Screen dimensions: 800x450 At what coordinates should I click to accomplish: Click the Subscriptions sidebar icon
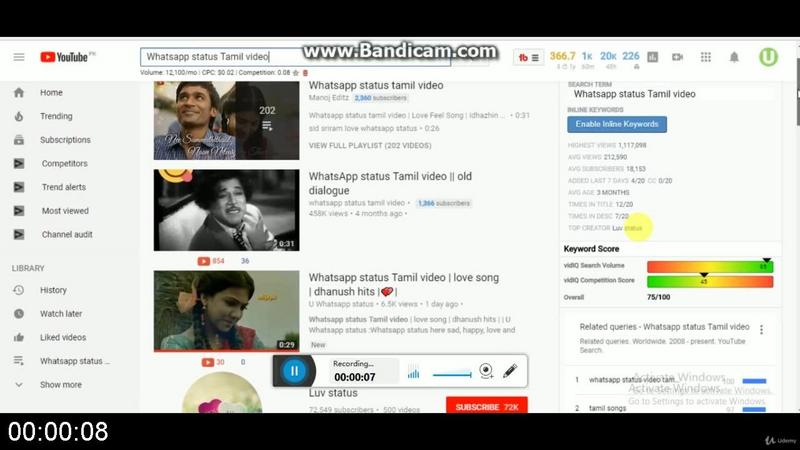tap(19, 140)
